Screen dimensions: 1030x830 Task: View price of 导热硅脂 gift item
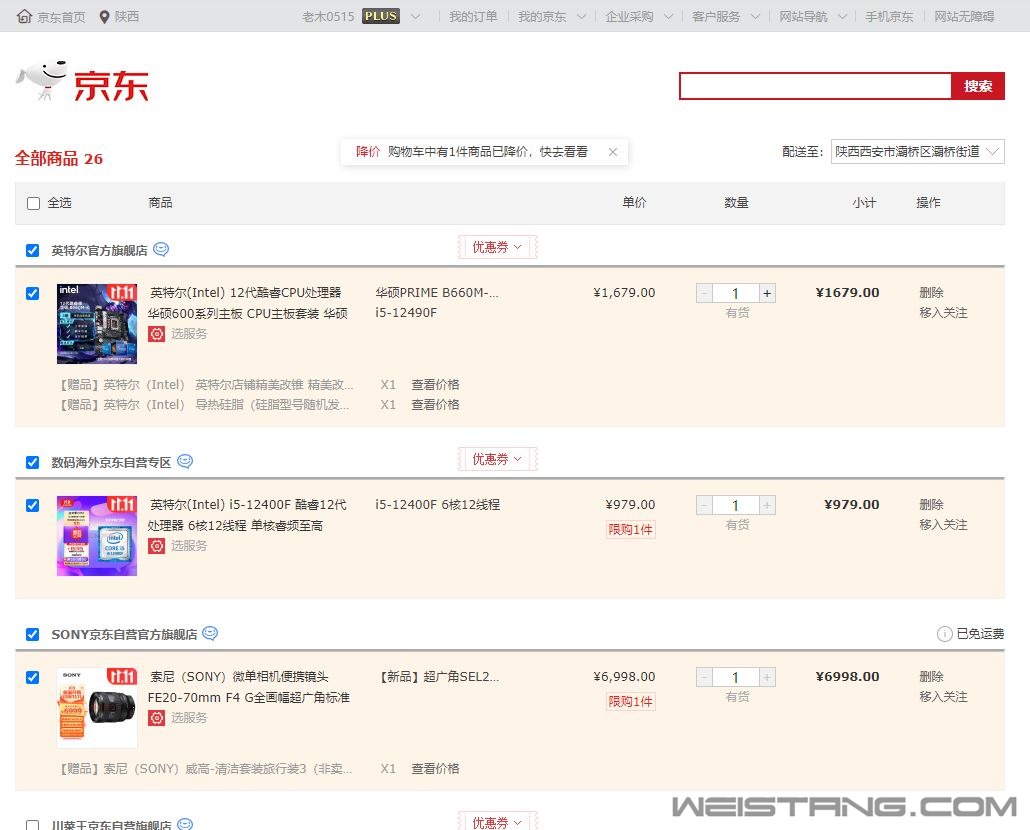click(x=435, y=404)
